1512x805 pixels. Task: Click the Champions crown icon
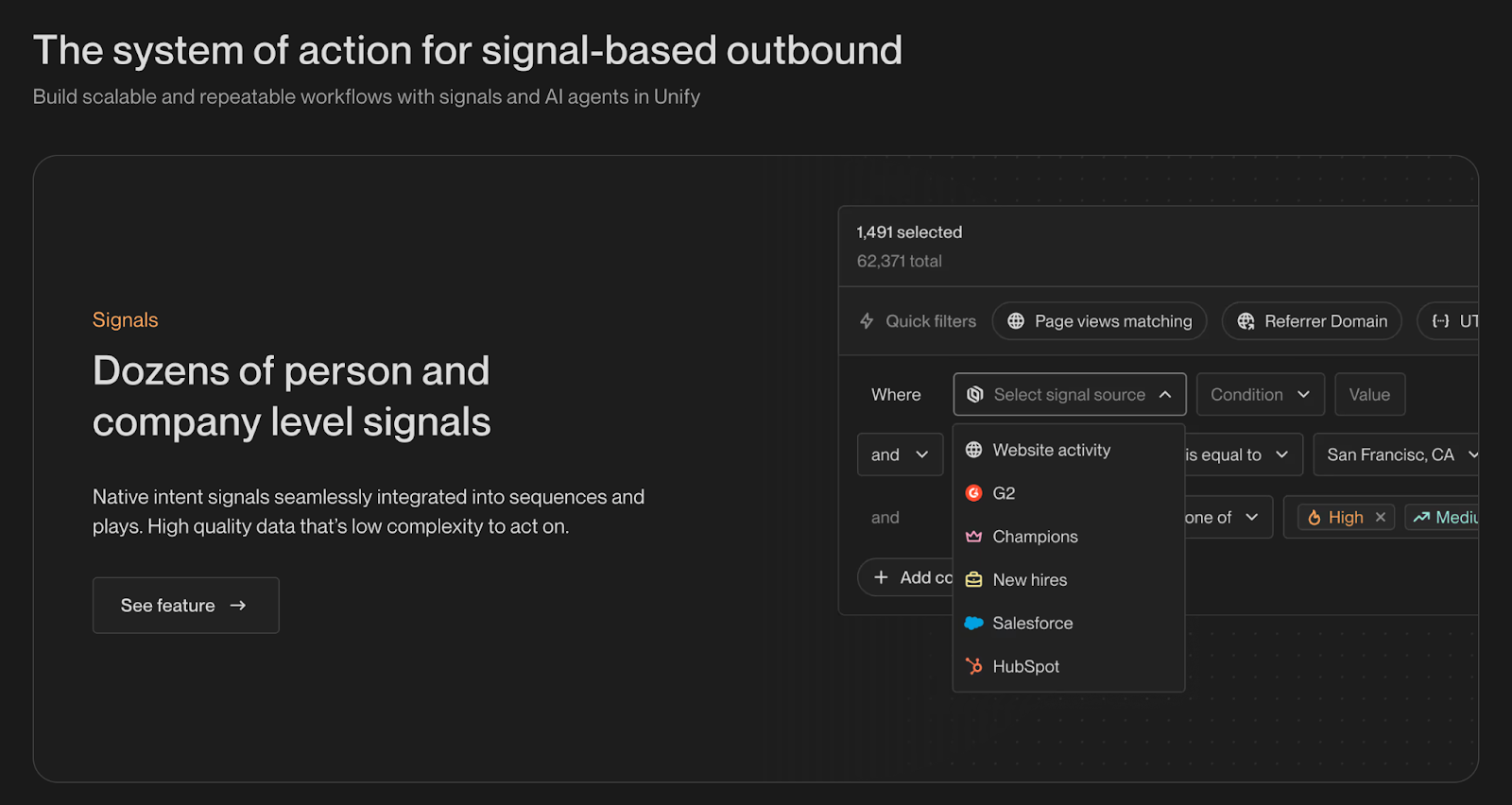(x=974, y=536)
